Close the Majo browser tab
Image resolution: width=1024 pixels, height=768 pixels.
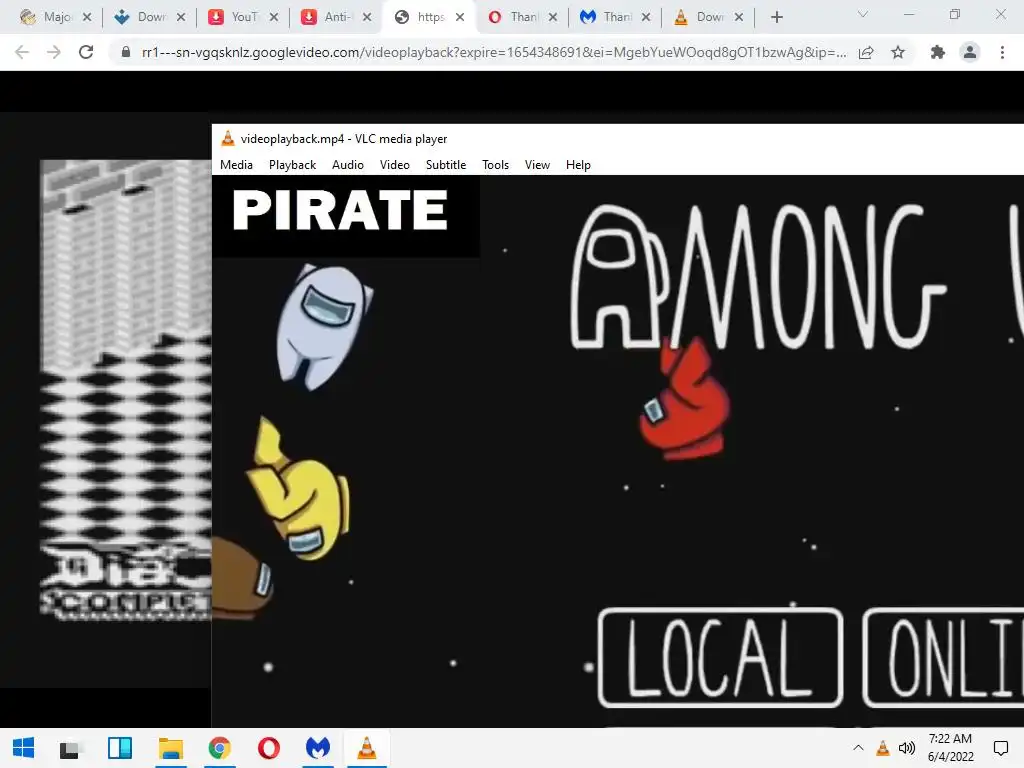click(x=87, y=17)
